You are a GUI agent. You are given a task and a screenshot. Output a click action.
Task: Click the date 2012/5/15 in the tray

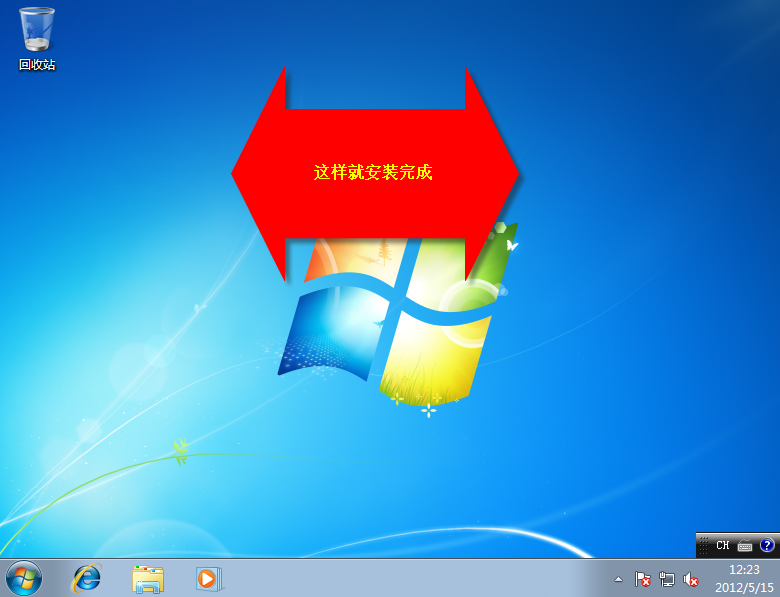pos(744,588)
